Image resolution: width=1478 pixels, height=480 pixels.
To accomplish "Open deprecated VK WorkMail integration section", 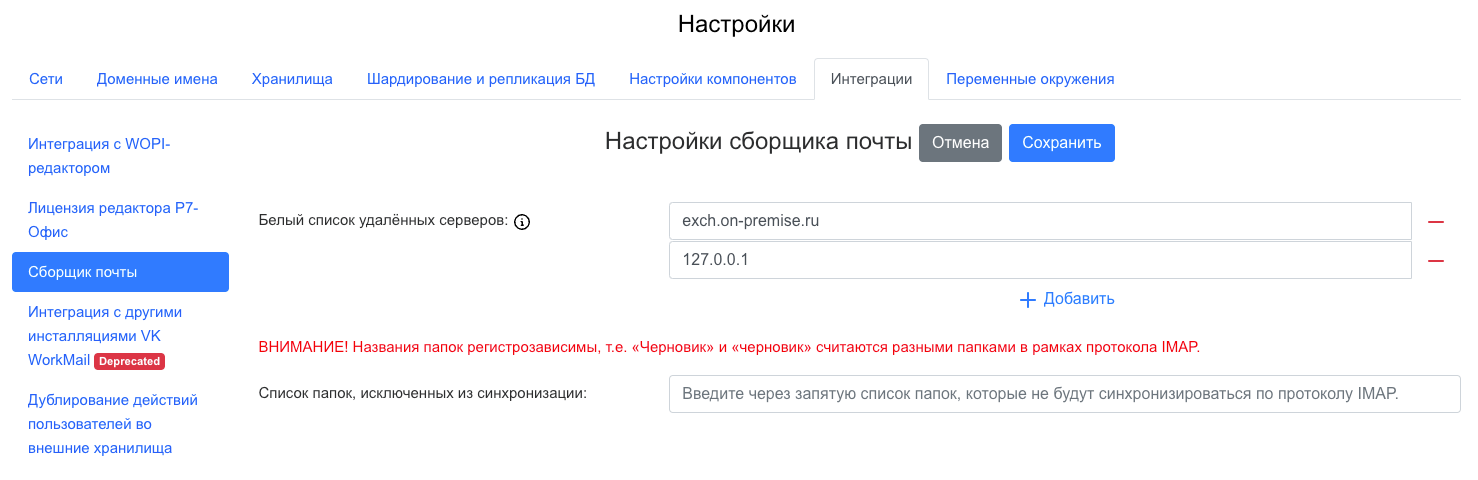I will click(x=105, y=336).
